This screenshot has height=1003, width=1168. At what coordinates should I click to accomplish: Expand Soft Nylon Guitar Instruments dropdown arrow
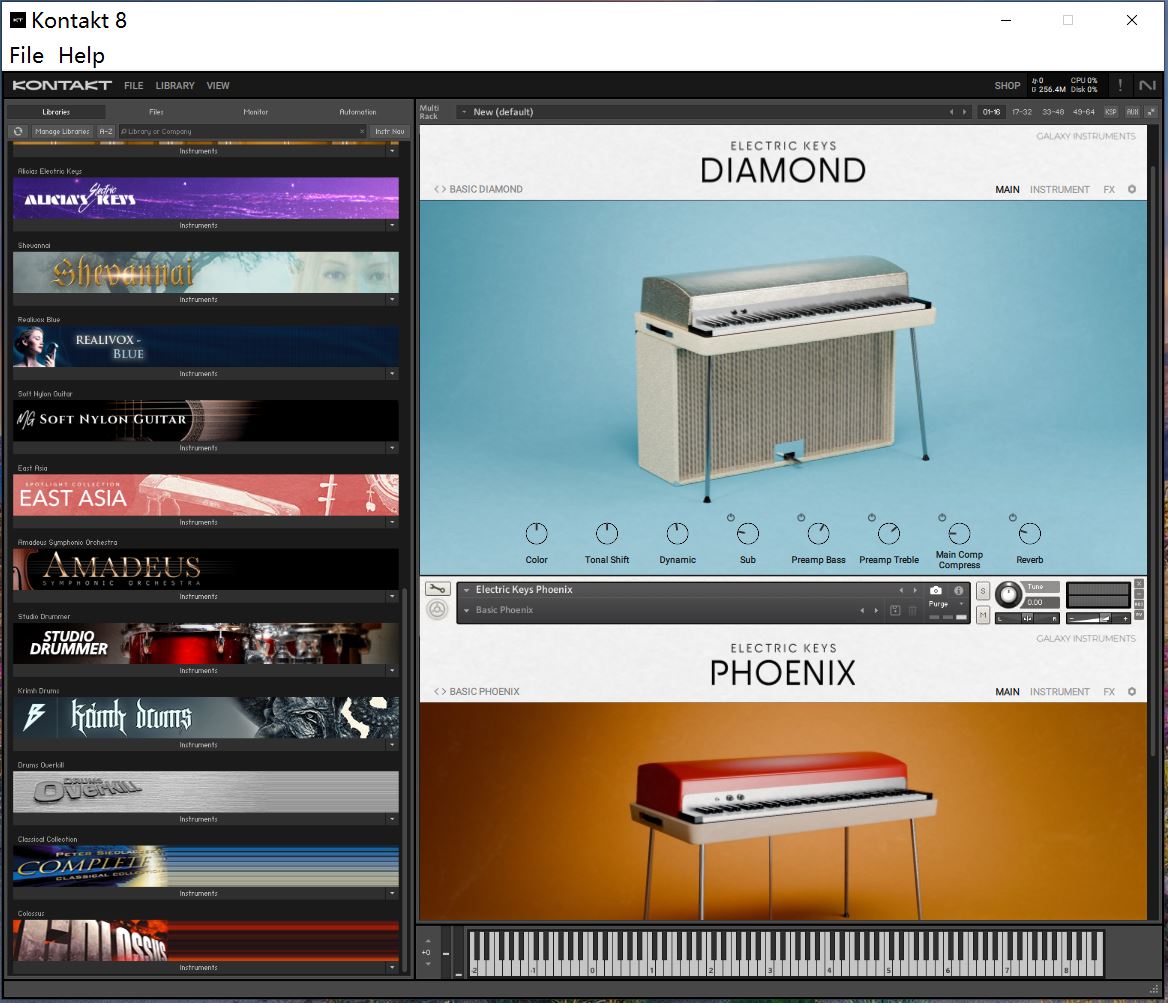coord(392,448)
